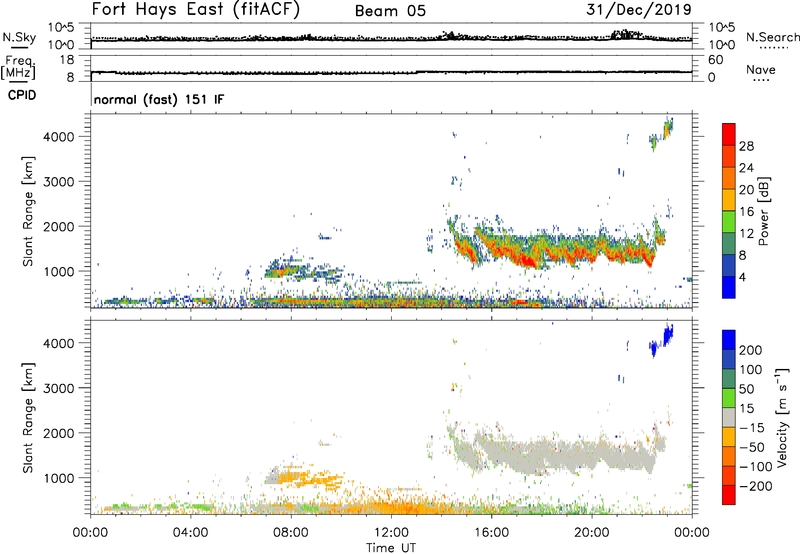The height and width of the screenshot is (554, 800).
Task: Click the blue top of velocity color bar
Action: tap(729, 340)
